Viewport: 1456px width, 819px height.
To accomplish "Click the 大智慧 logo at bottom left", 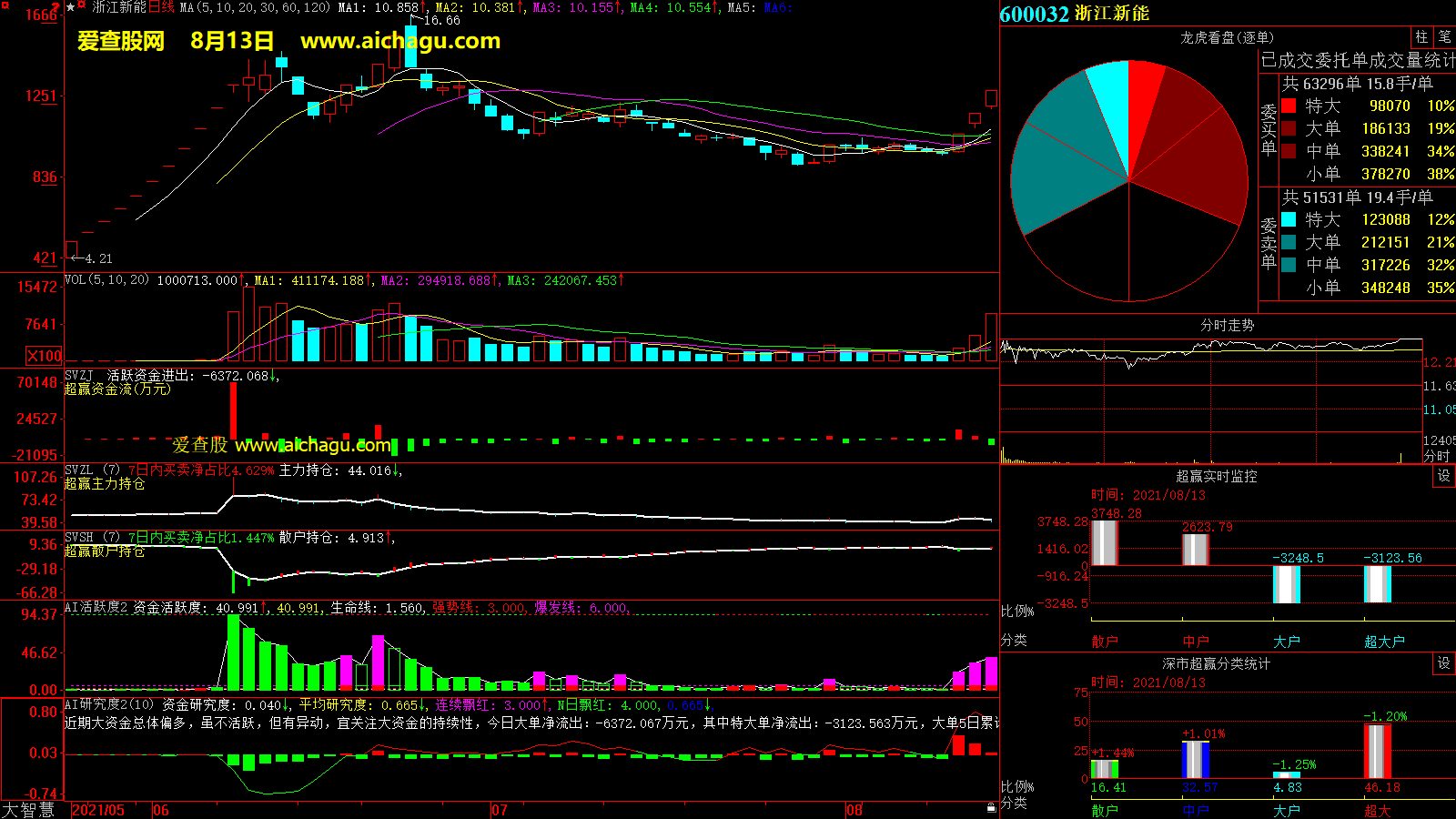I will pyautogui.click(x=28, y=810).
